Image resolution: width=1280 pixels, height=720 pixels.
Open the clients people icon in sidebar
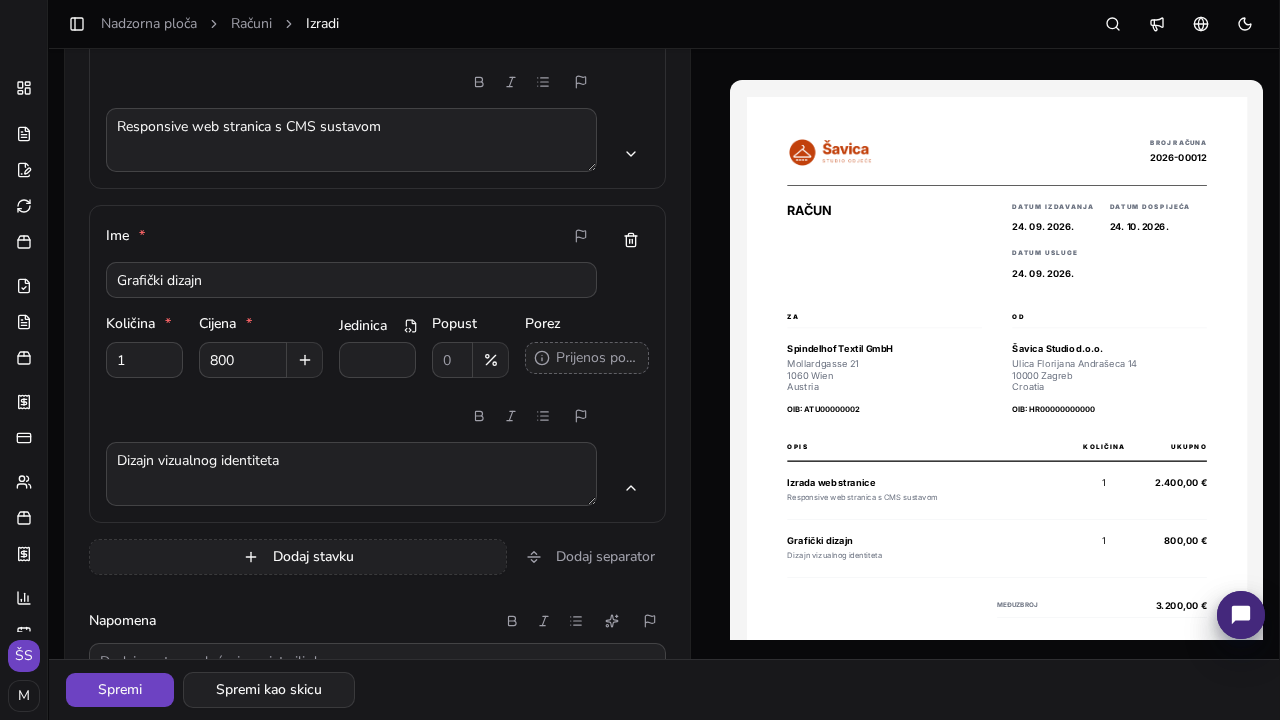click(x=24, y=482)
